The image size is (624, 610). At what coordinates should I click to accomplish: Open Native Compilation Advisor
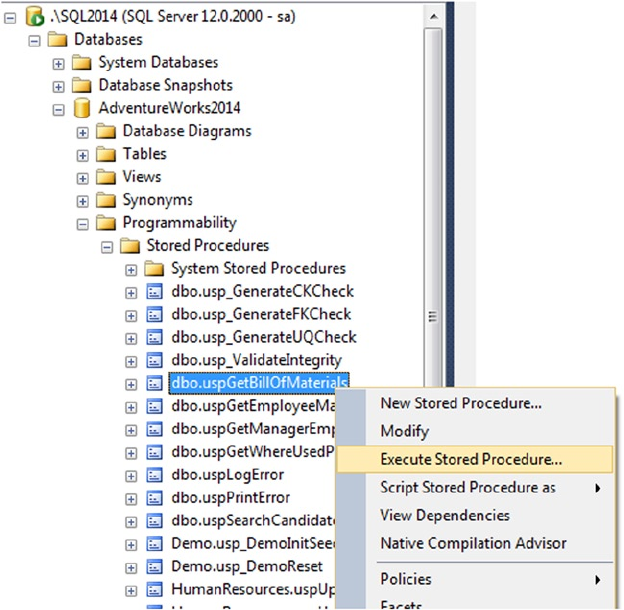click(474, 544)
